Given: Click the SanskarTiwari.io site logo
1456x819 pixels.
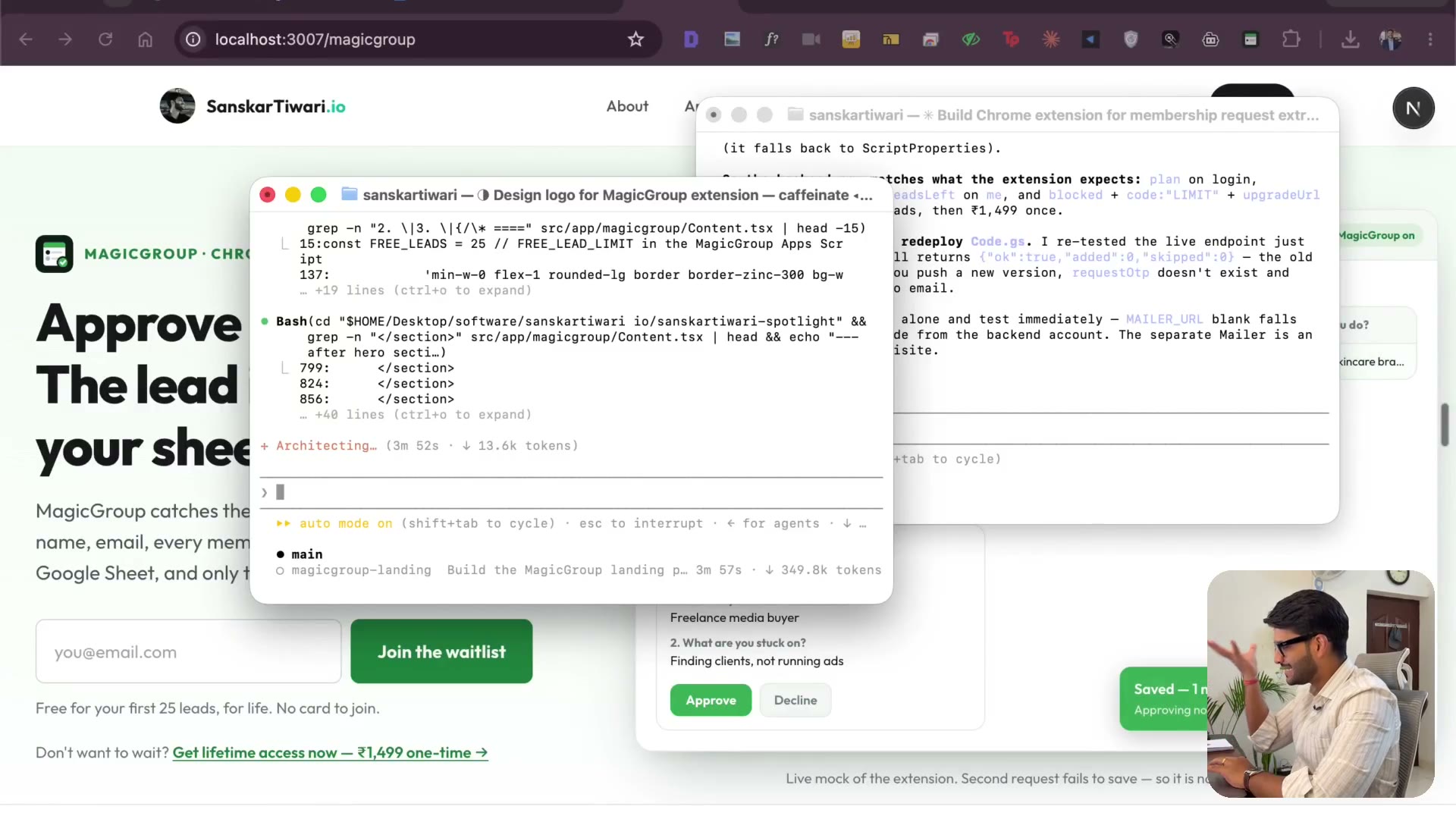Looking at the screenshot, I should tap(253, 106).
